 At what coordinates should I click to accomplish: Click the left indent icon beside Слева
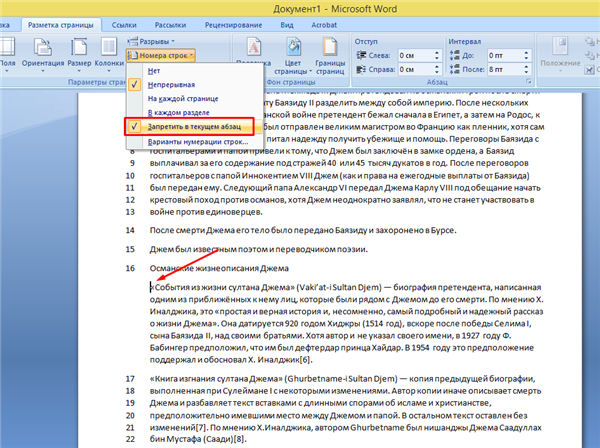[361, 55]
